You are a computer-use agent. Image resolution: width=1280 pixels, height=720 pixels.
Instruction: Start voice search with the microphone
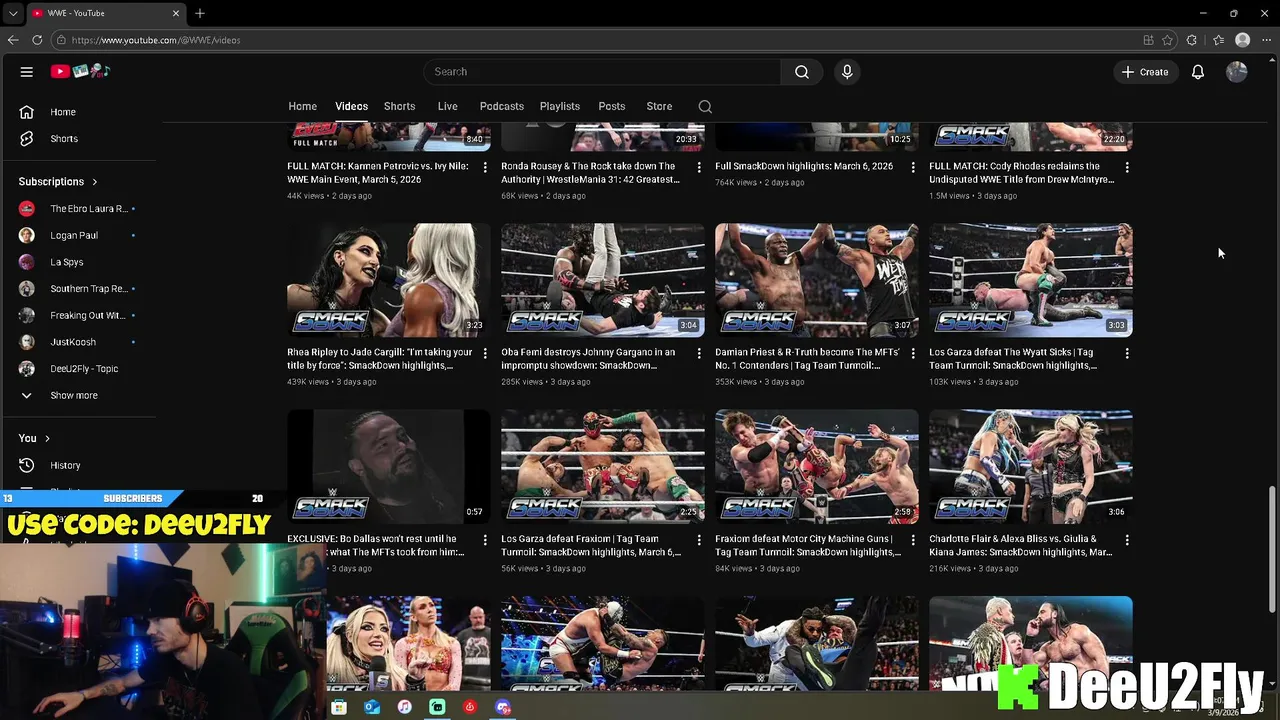(x=847, y=72)
